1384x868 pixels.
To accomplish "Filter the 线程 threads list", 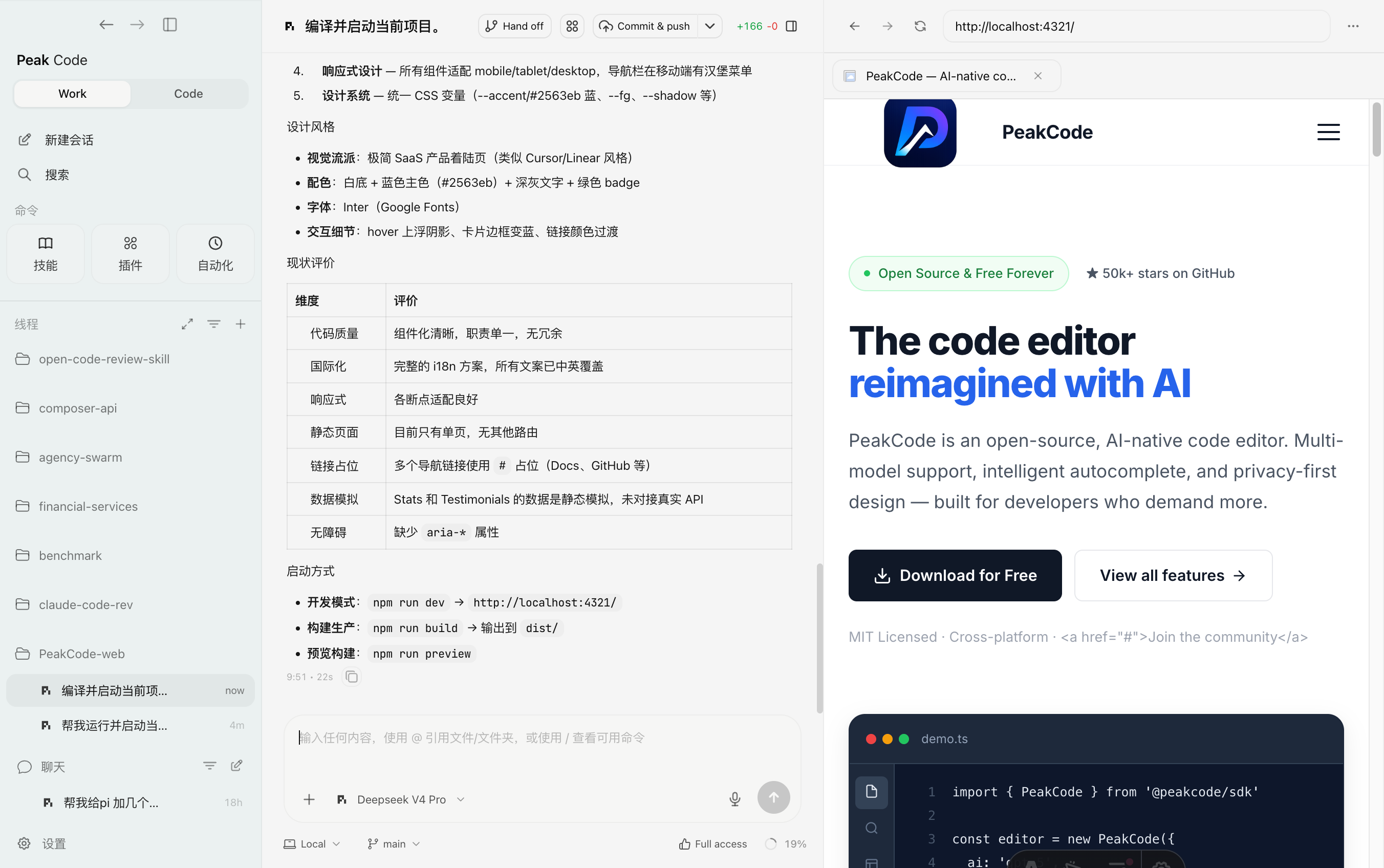I will coord(213,324).
